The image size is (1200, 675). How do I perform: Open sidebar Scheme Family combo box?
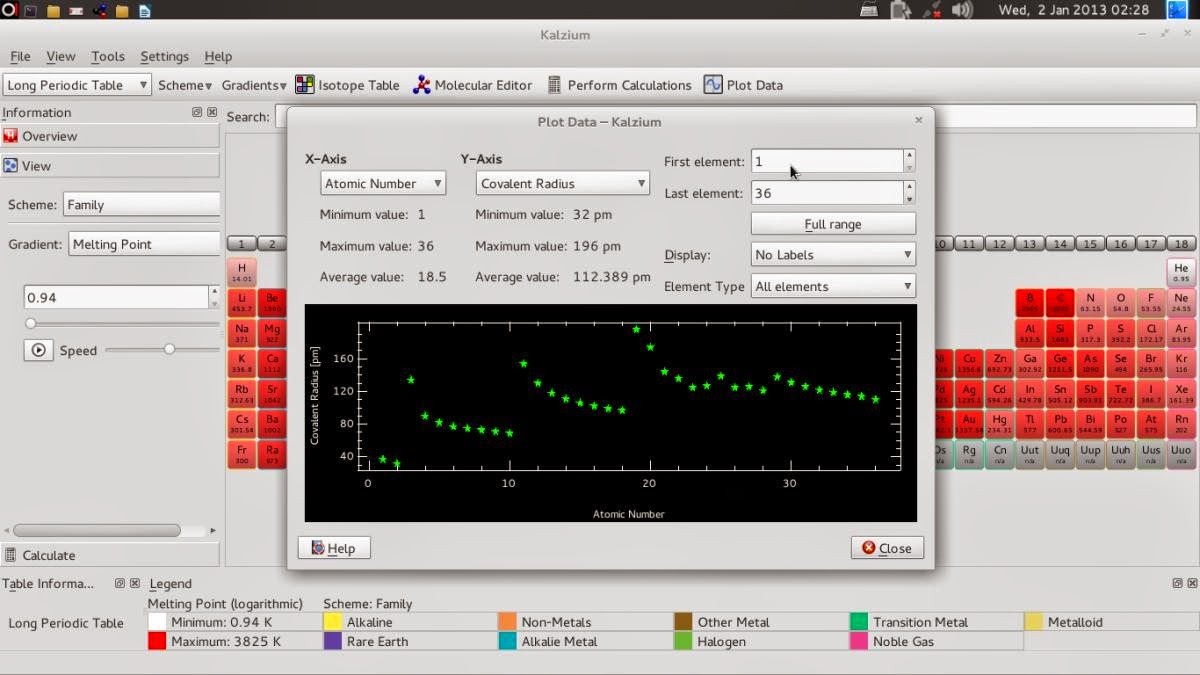(141, 205)
